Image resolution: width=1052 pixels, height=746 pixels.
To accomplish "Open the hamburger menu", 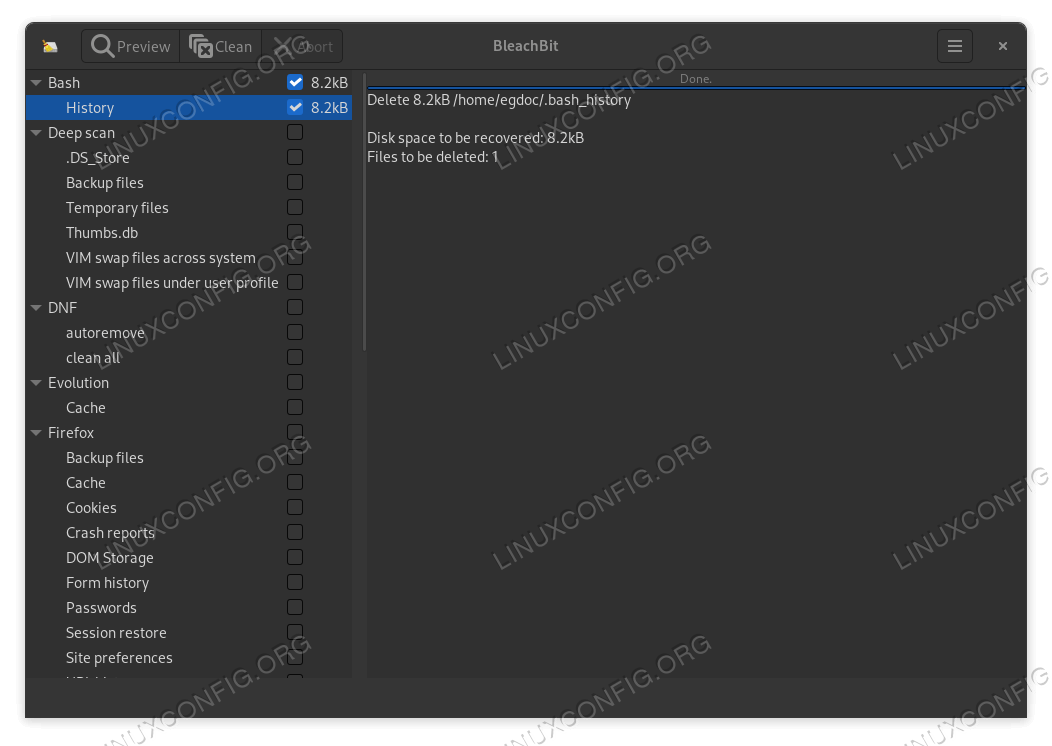I will (955, 46).
